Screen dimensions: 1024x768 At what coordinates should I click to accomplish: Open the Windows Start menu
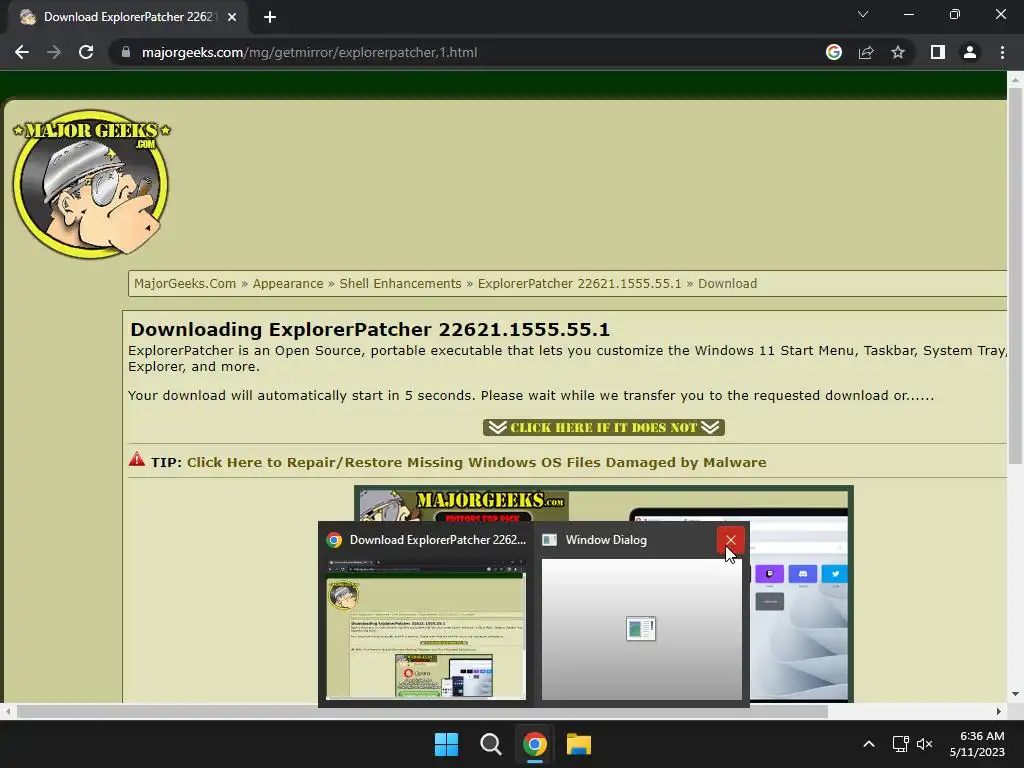point(447,744)
